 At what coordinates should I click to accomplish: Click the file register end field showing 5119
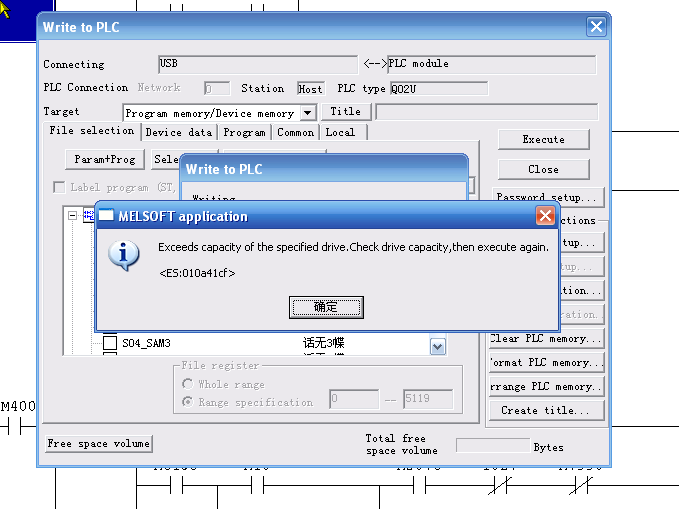point(427,400)
